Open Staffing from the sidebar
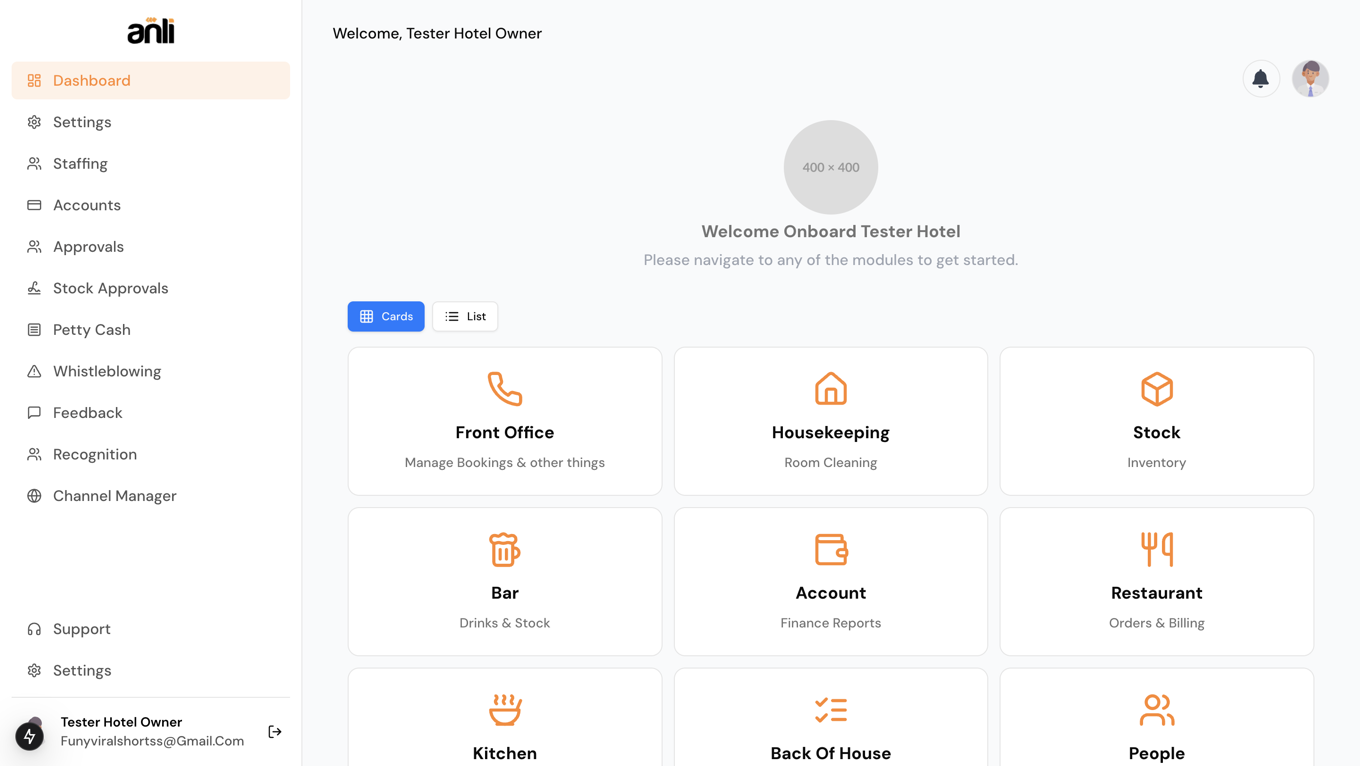Viewport: 1360px width, 766px height. point(151,164)
